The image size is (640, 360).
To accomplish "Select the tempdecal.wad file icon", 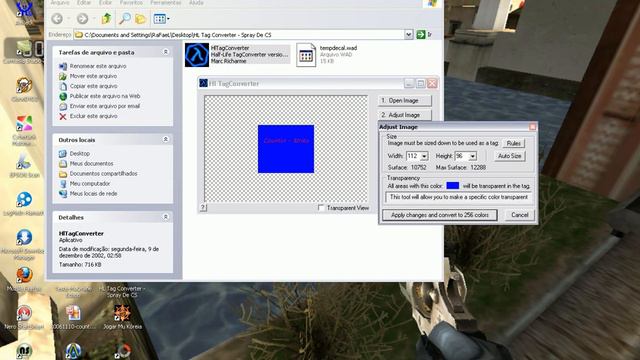I will (x=306, y=55).
